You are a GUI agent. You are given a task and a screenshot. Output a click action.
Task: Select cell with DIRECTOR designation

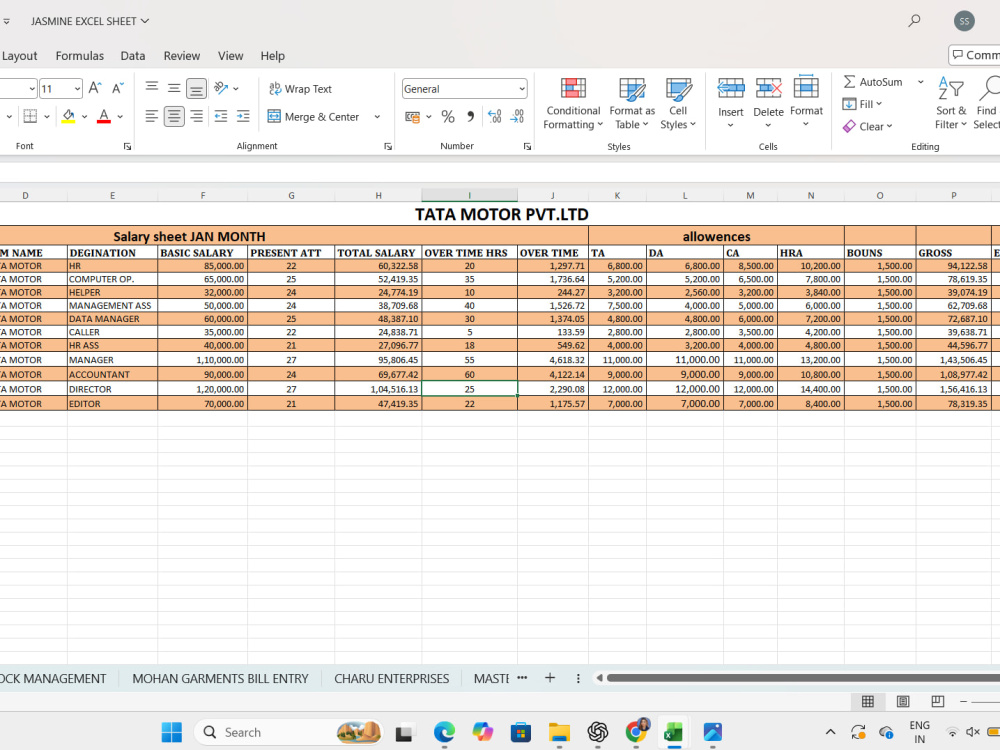112,389
